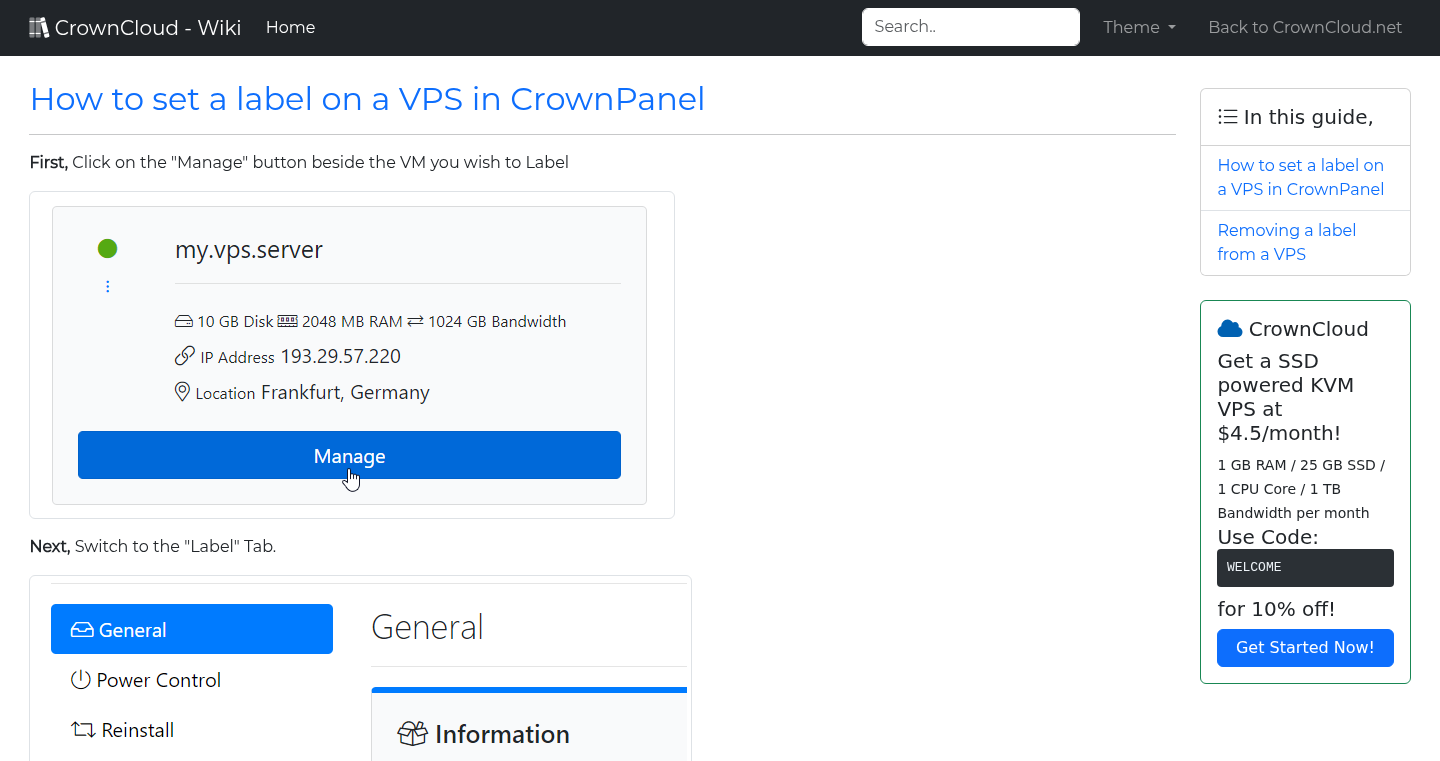This screenshot has width=1440, height=761.
Task: Select the Home navigation item
Action: click(x=290, y=27)
